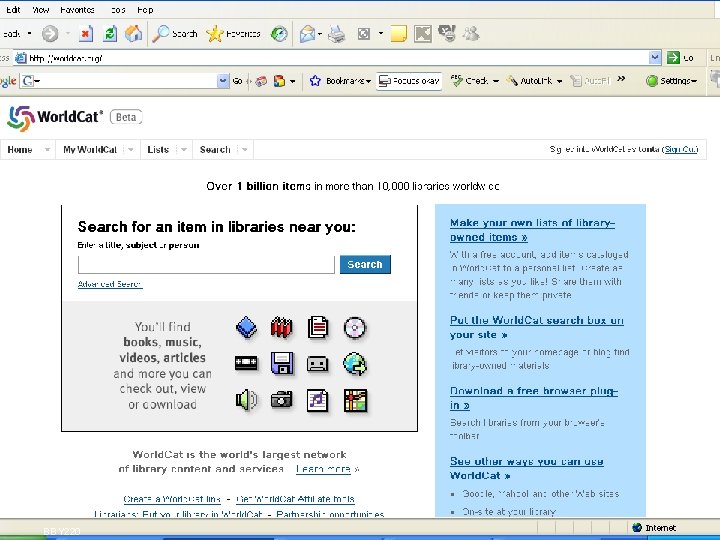Click the browser Forward arrow button
720x540 pixels.
click(50, 34)
